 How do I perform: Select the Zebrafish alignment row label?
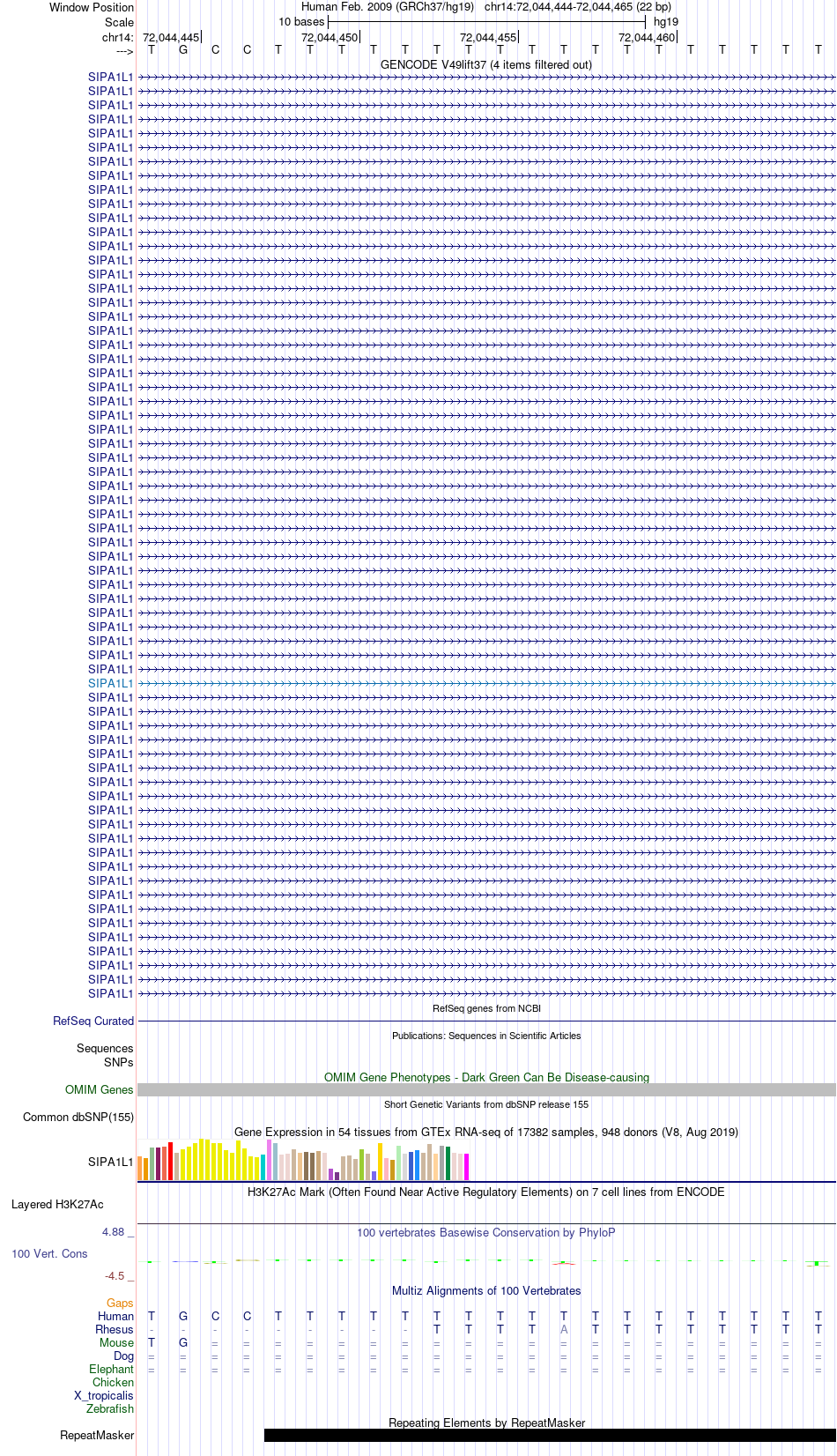click(x=110, y=1408)
